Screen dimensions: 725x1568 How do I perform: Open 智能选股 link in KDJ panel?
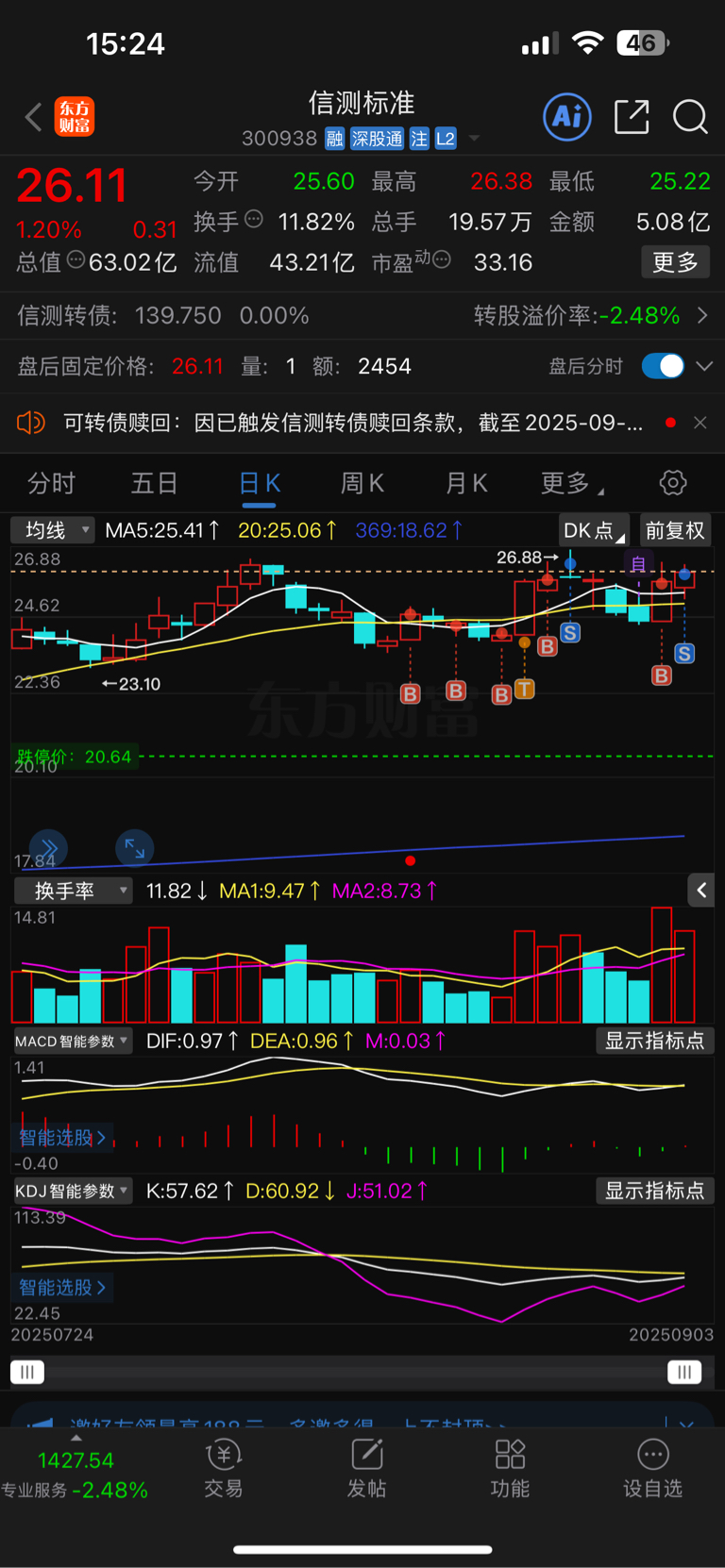(x=62, y=1288)
